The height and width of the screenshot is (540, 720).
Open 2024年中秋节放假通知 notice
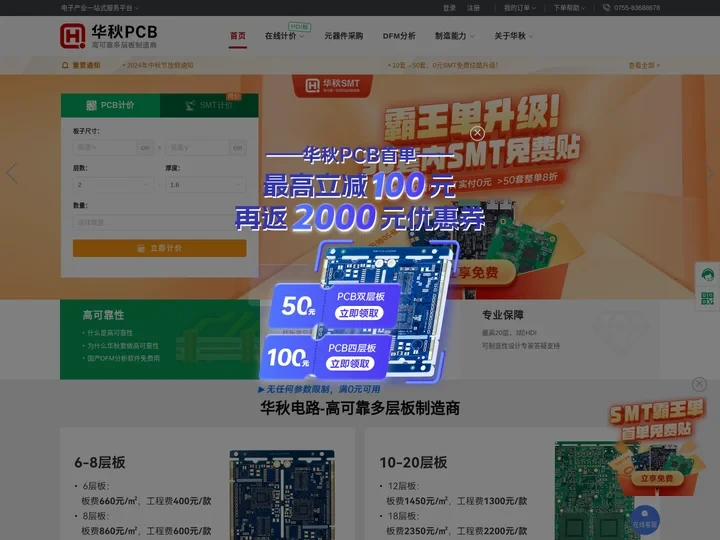(x=158, y=65)
